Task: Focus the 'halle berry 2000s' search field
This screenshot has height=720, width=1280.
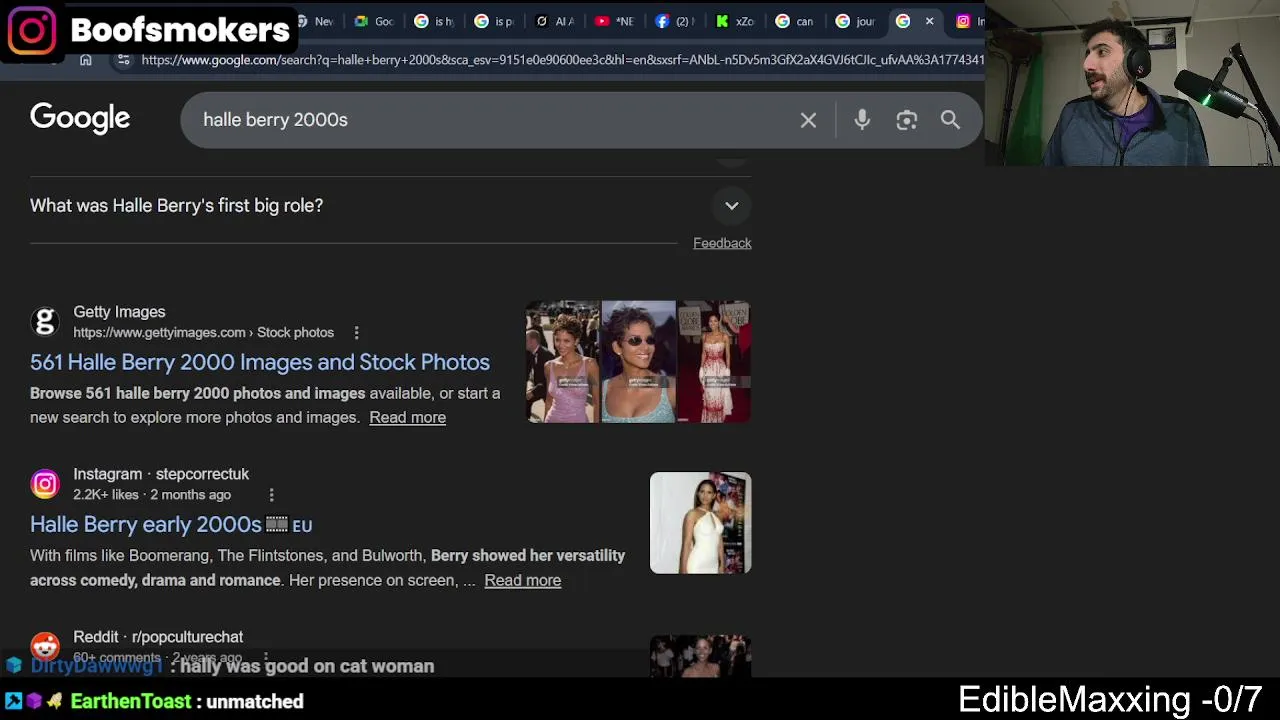Action: coord(490,120)
